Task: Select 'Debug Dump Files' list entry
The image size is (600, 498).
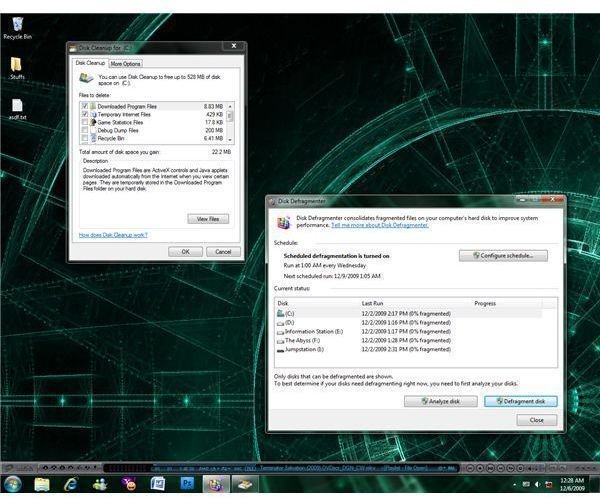Action: pos(153,130)
